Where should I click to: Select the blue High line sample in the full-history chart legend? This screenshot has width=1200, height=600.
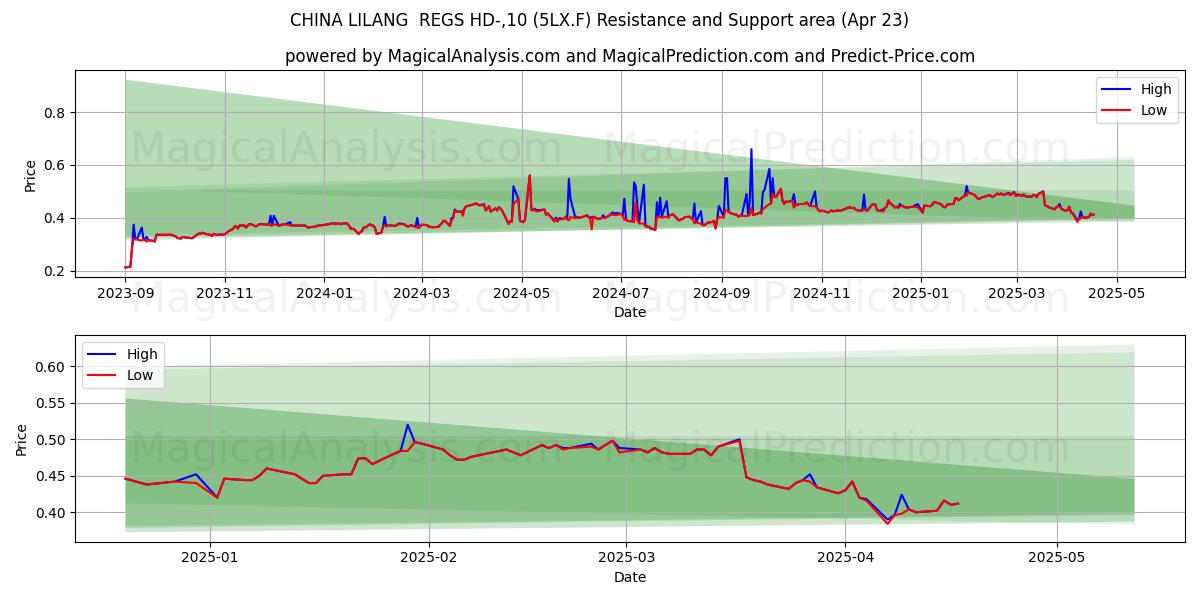tap(1117, 89)
